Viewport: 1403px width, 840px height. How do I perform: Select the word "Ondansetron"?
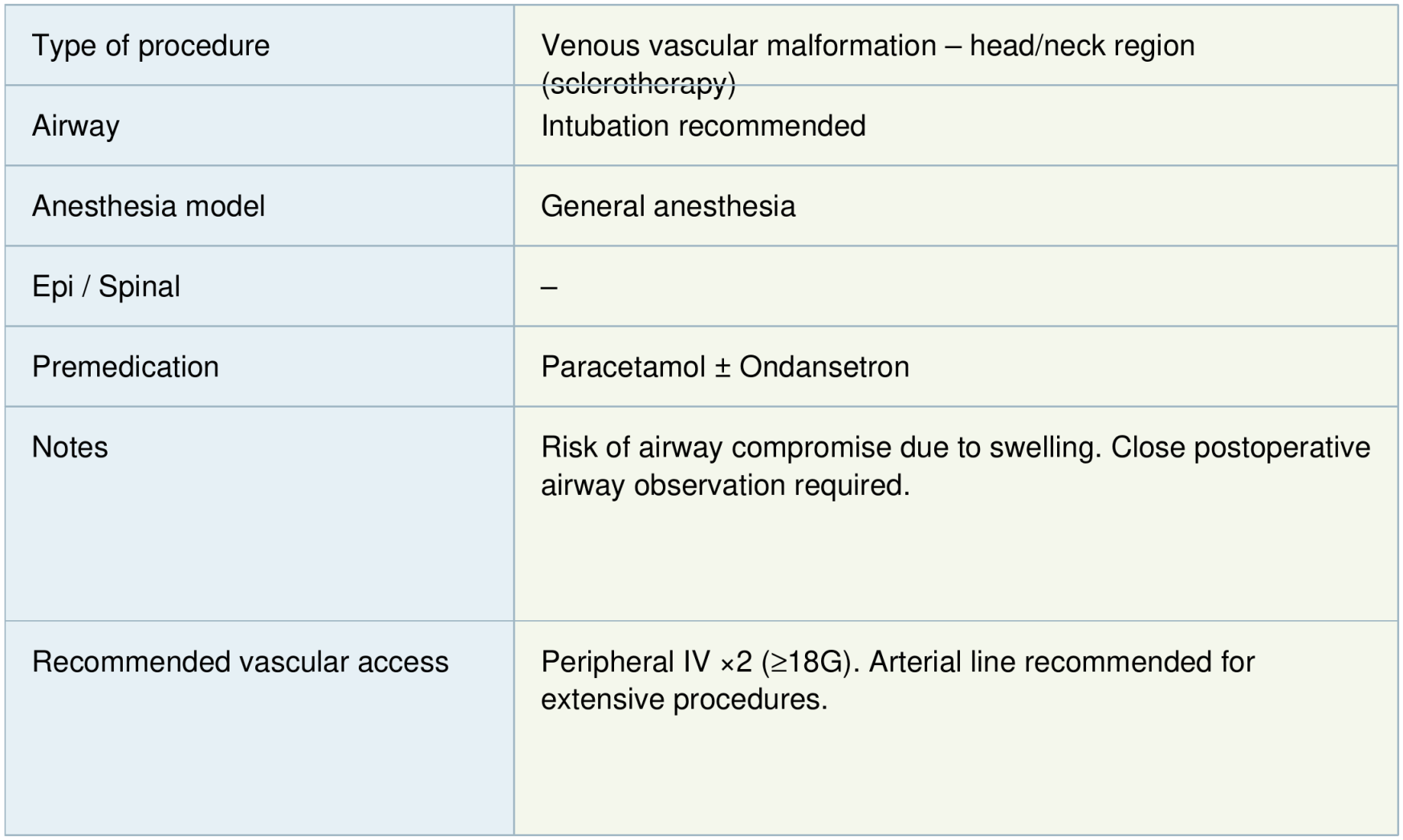823,367
